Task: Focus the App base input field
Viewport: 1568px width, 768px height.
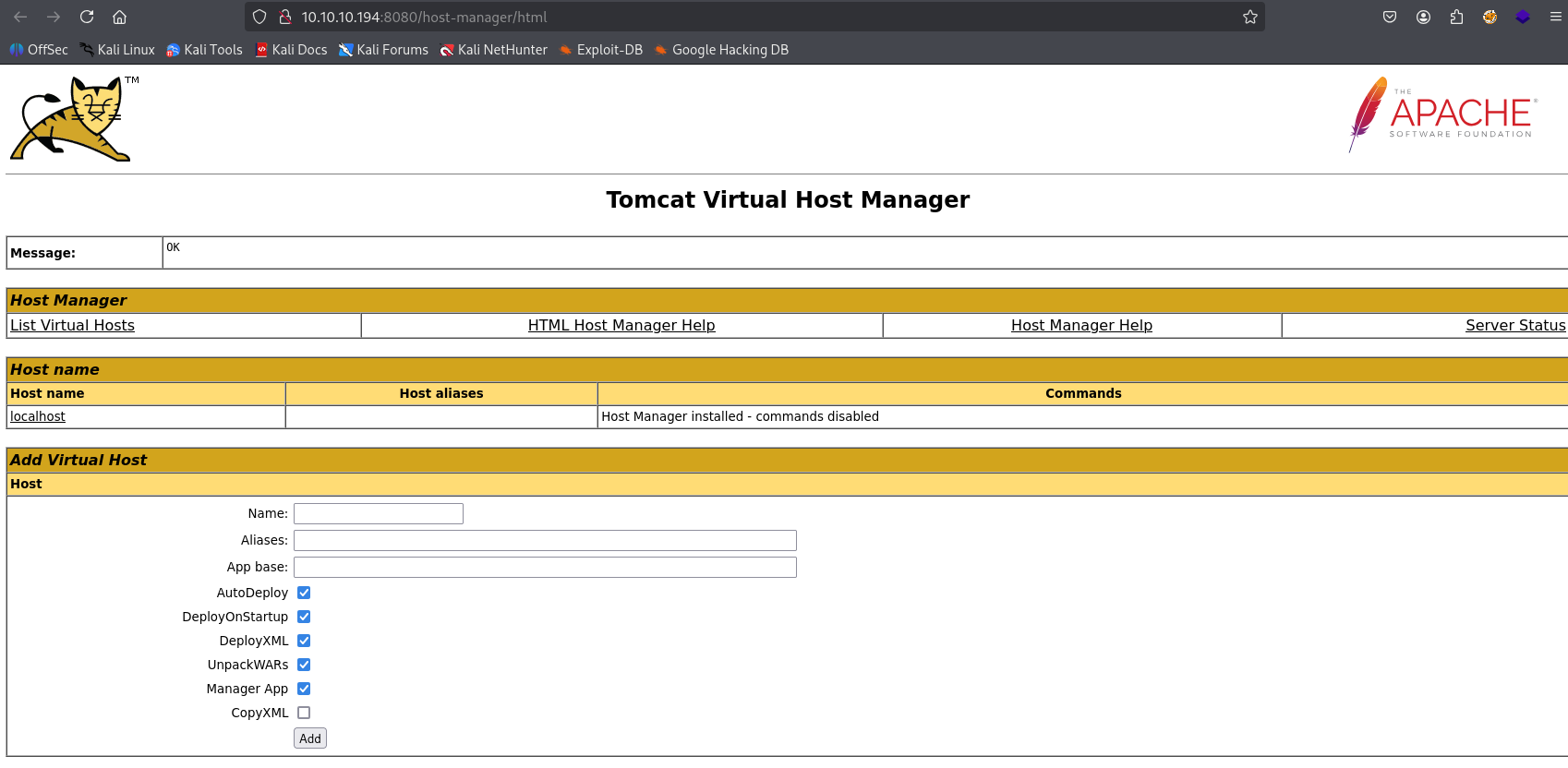Action: coord(545,567)
